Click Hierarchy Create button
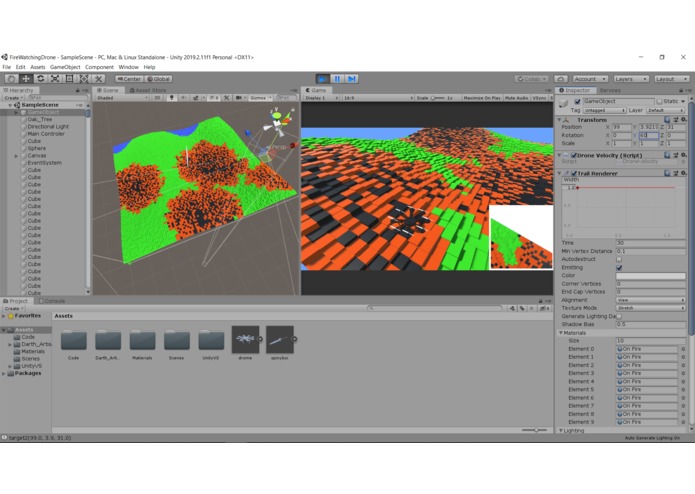 [13, 97]
